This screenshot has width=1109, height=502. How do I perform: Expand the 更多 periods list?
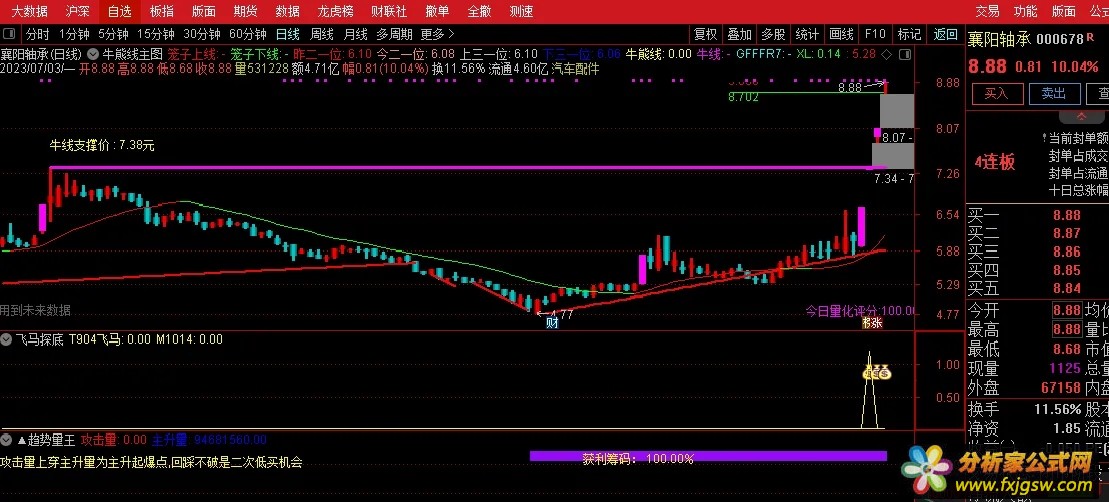[437, 34]
